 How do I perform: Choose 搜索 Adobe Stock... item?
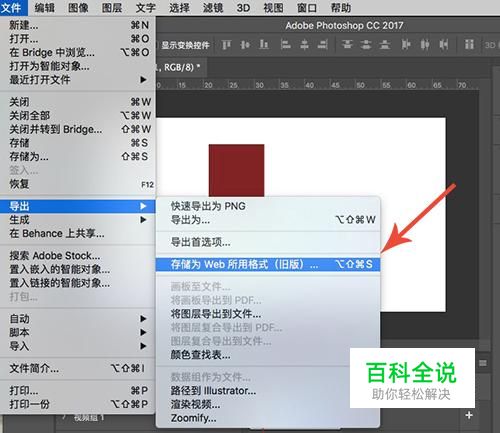(x=78, y=256)
